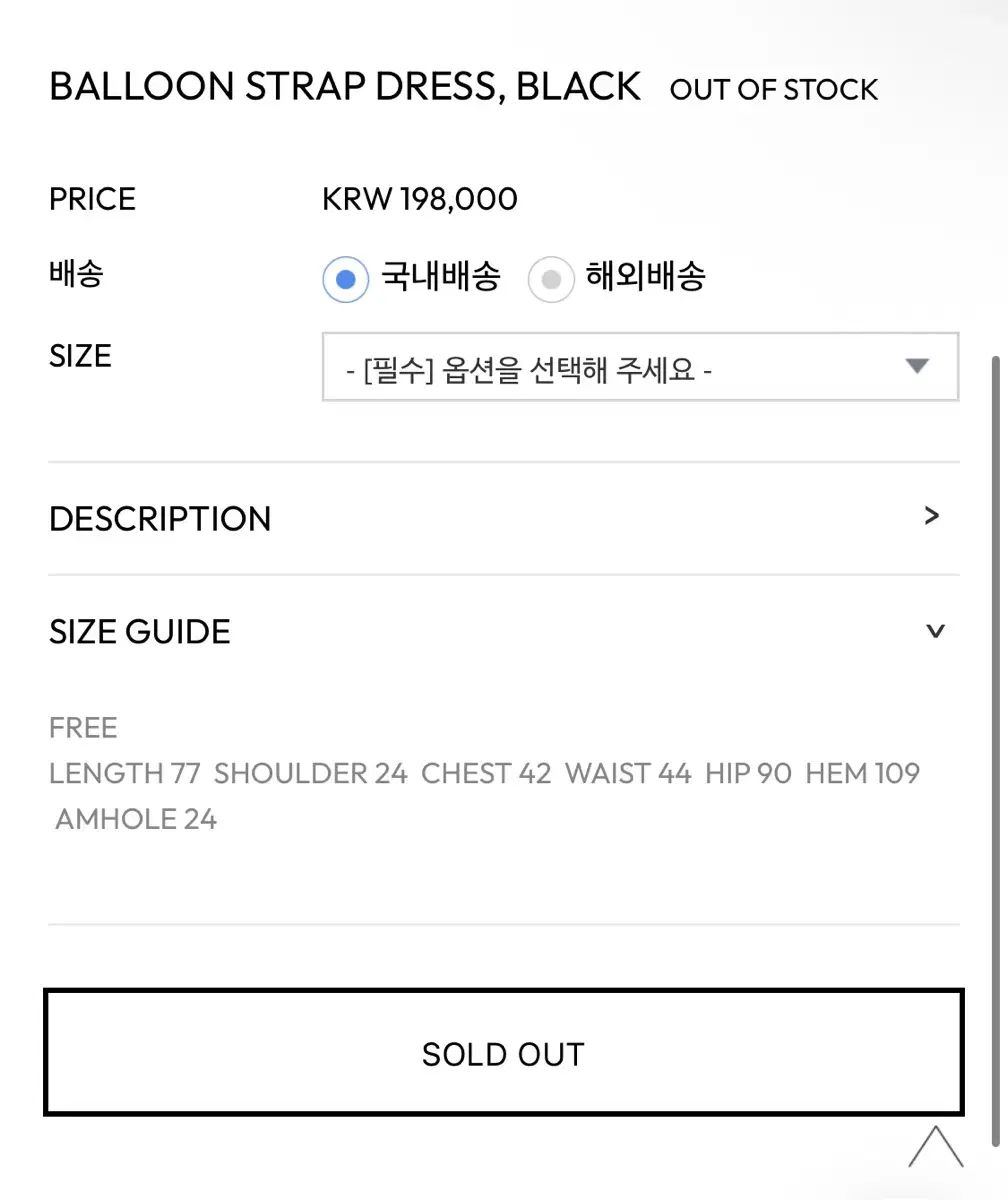This screenshot has width=1008, height=1200.
Task: Collapse the SIZE GUIDE section
Action: (504, 632)
